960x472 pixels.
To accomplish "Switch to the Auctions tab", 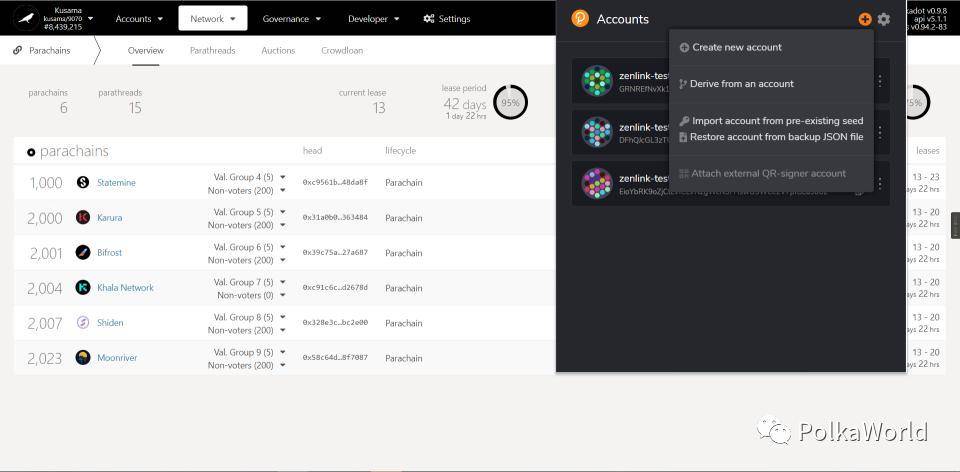I will coord(278,51).
